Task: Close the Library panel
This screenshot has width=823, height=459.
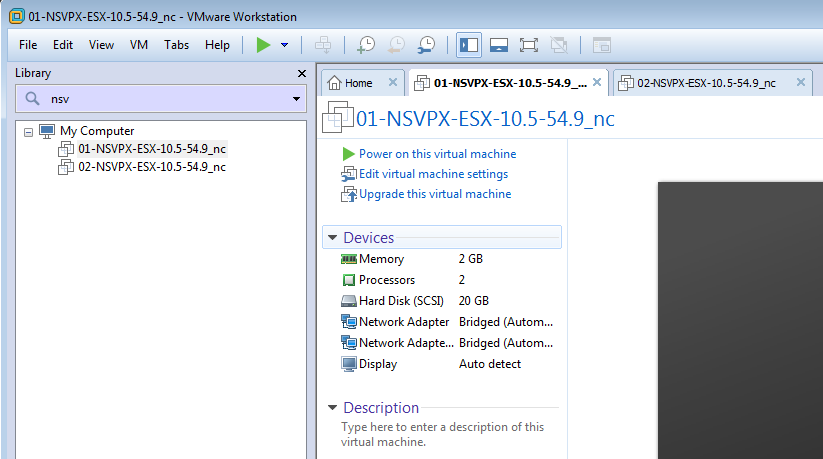Action: coord(302,74)
